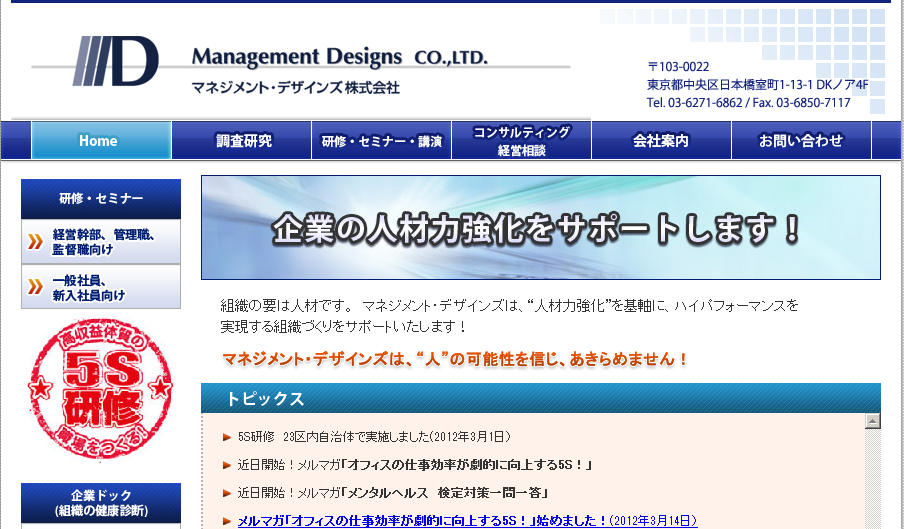Click arrow bullet before 5S研修 23区内自治体 topic
904x529 pixels.
(227, 437)
